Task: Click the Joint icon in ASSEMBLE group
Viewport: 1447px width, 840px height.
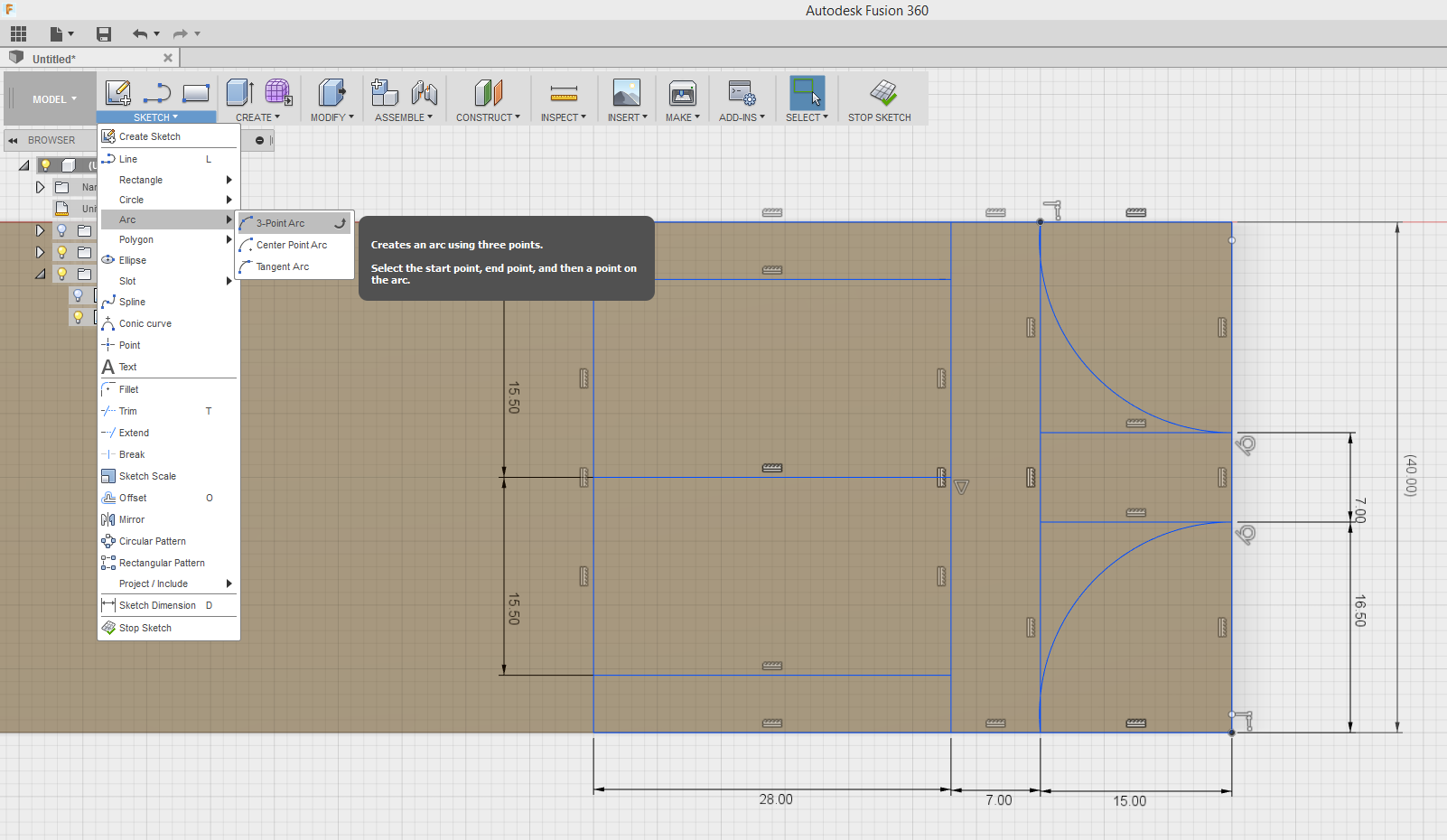Action: coord(424,93)
